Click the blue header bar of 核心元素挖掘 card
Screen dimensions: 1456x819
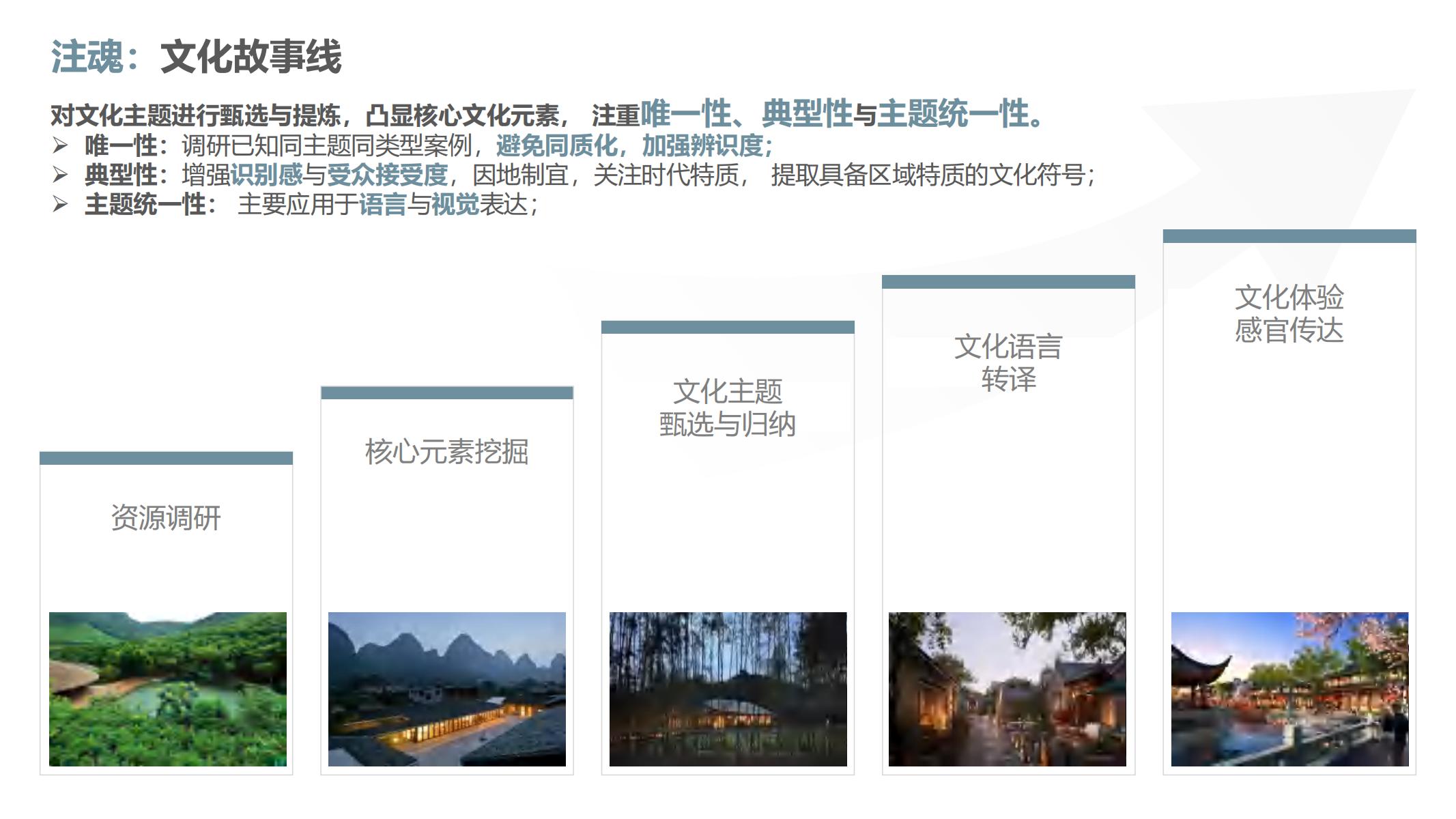447,392
